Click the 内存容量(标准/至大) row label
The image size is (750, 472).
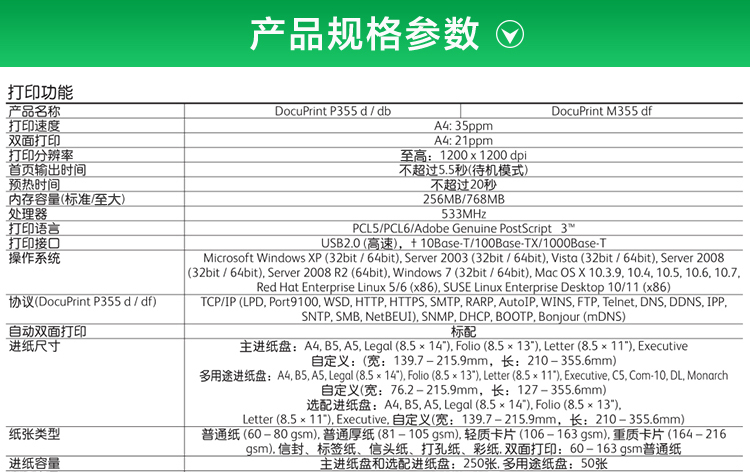point(67,199)
